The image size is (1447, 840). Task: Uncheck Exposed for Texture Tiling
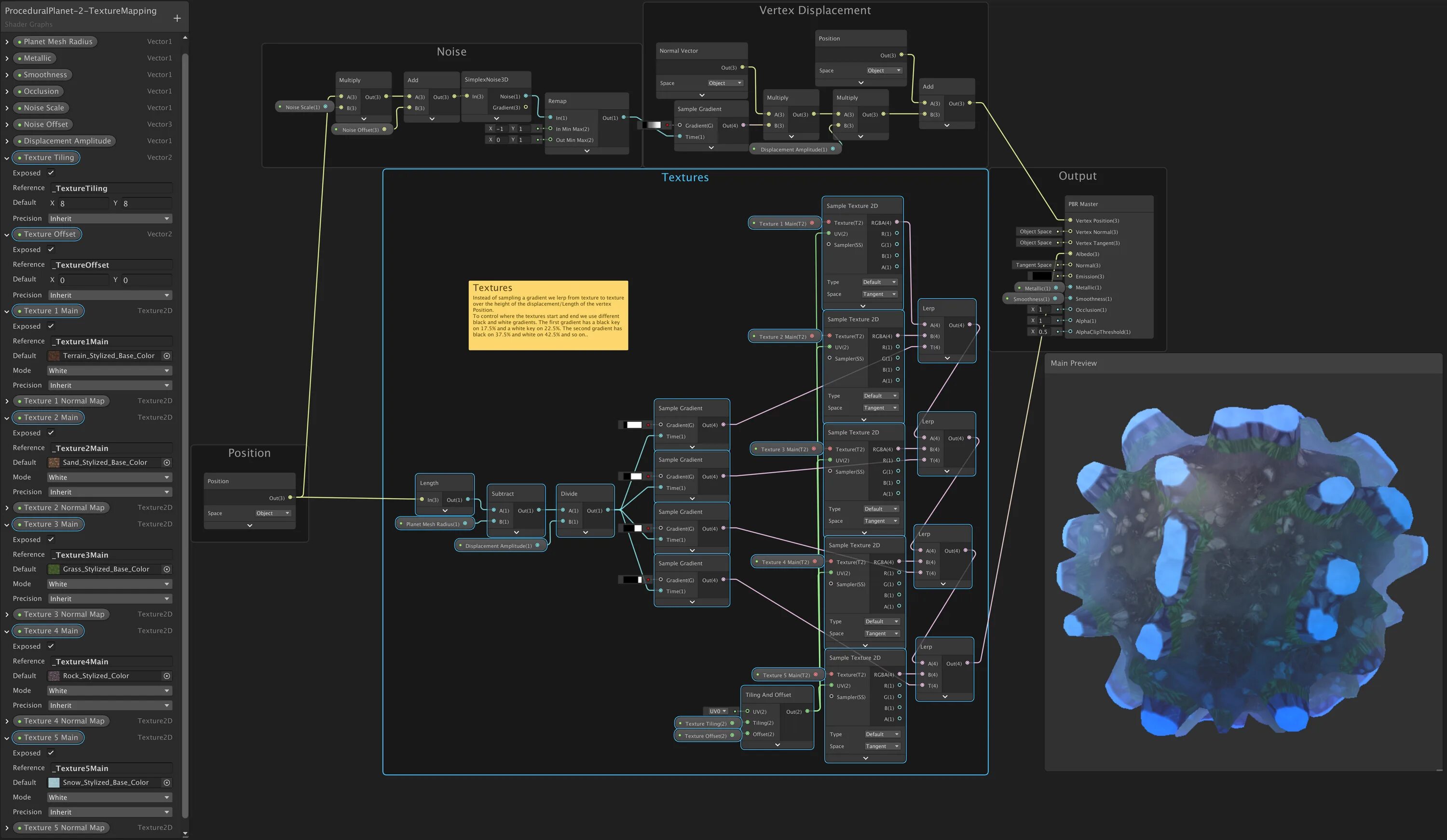(51, 173)
